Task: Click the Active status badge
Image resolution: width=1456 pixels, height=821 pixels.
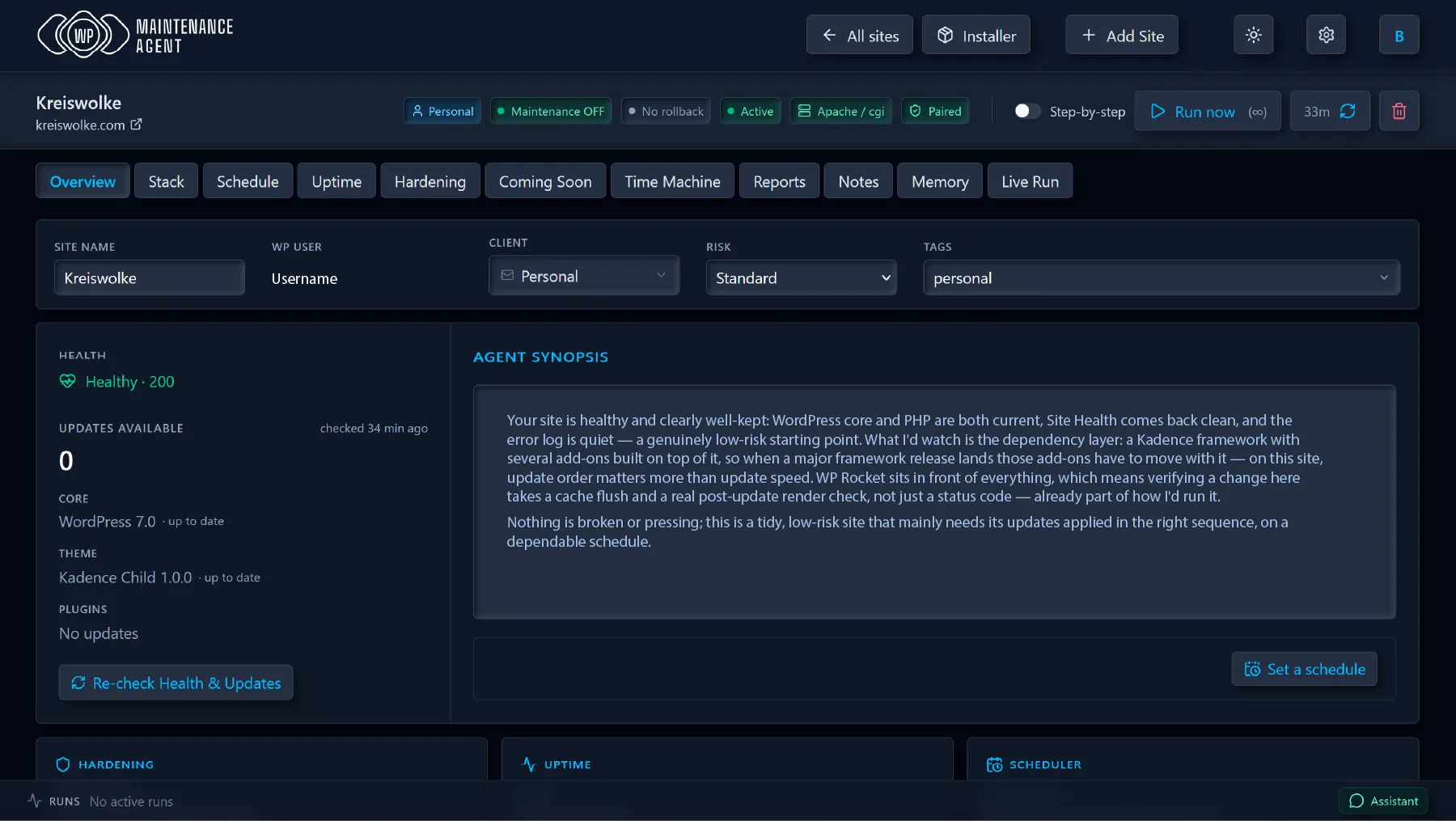Action: coord(750,111)
